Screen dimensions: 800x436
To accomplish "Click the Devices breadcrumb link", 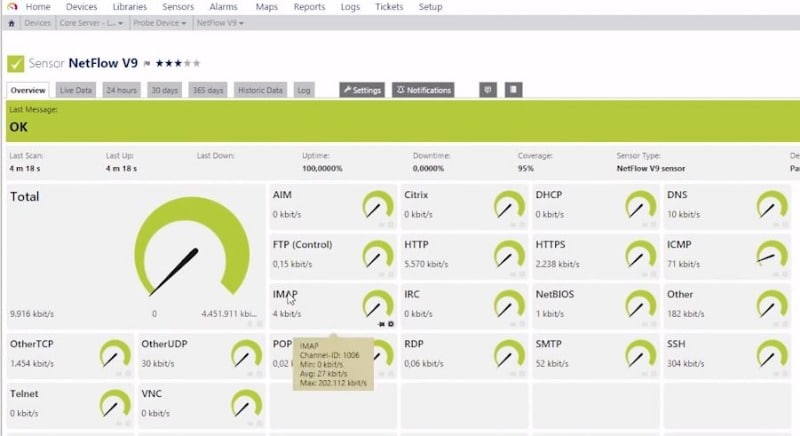I will coord(37,23).
